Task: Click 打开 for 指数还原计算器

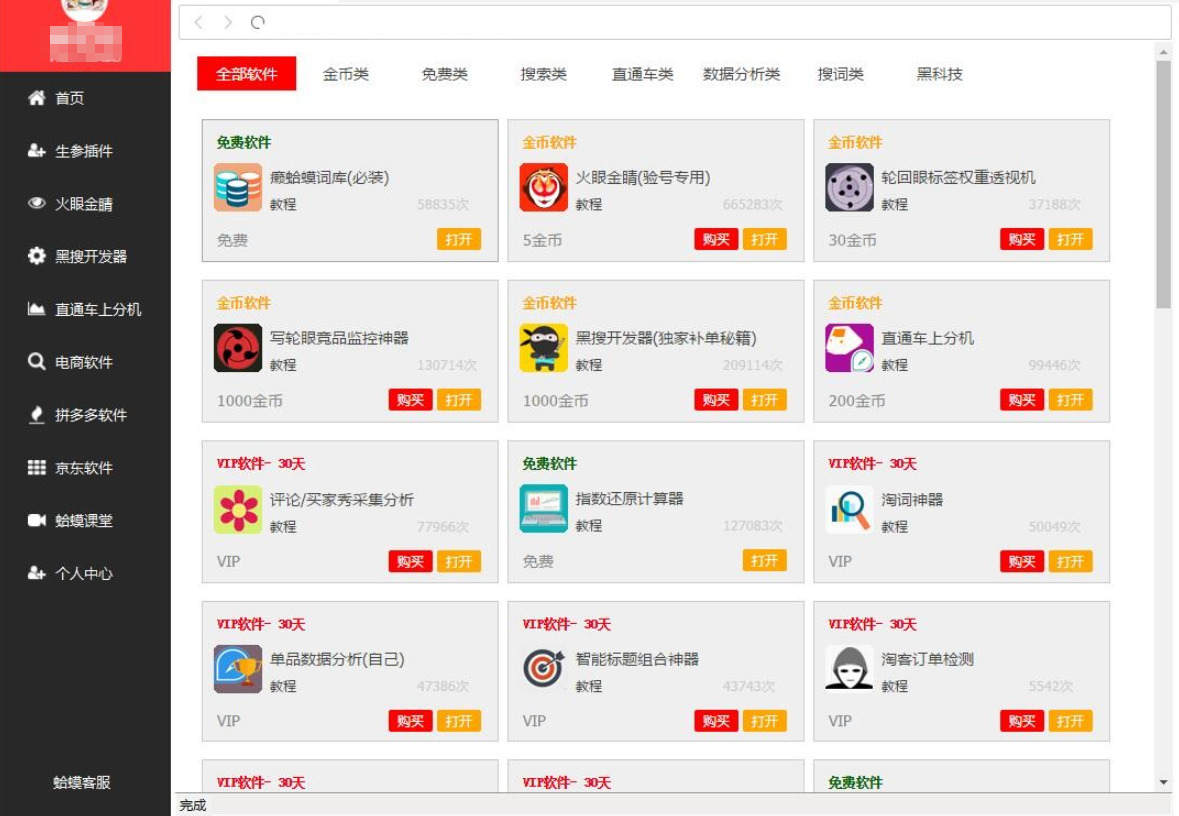Action: [765, 561]
